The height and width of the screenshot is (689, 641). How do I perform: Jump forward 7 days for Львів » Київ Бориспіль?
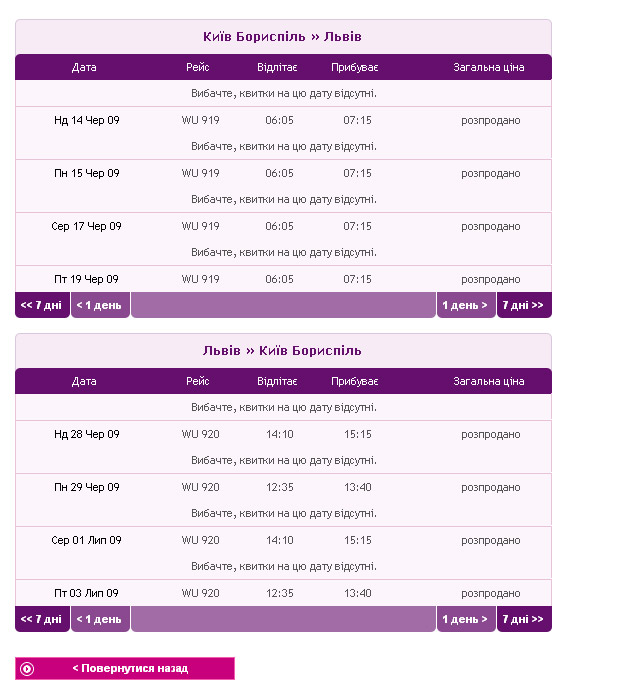pyautogui.click(x=523, y=619)
